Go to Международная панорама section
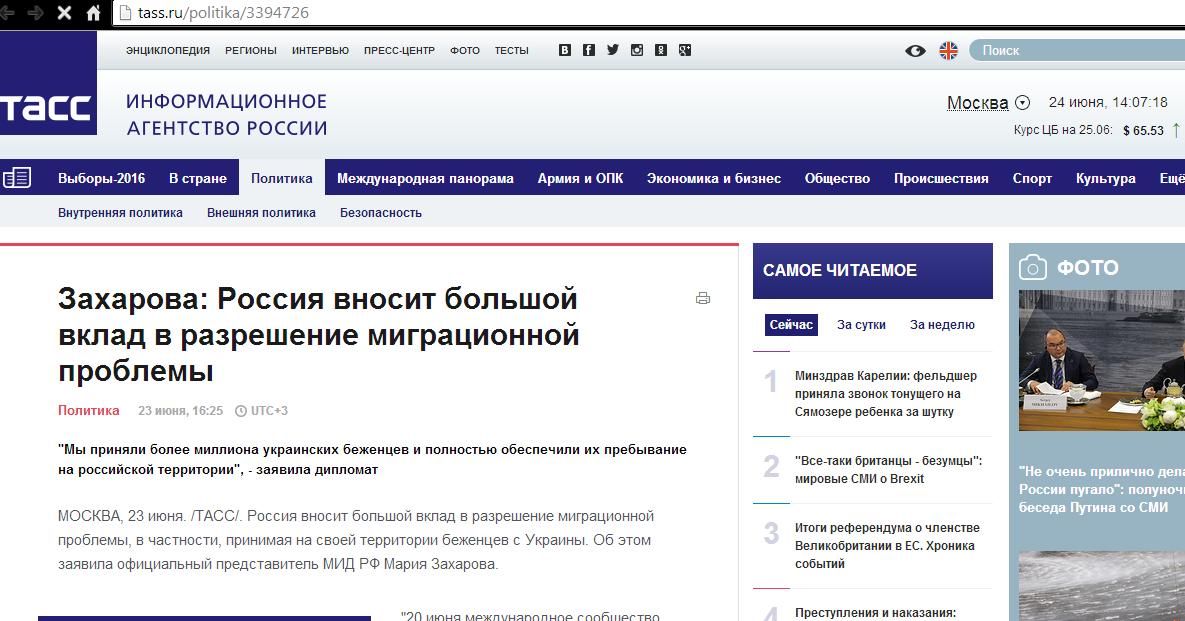The width and height of the screenshot is (1185, 621). (425, 178)
